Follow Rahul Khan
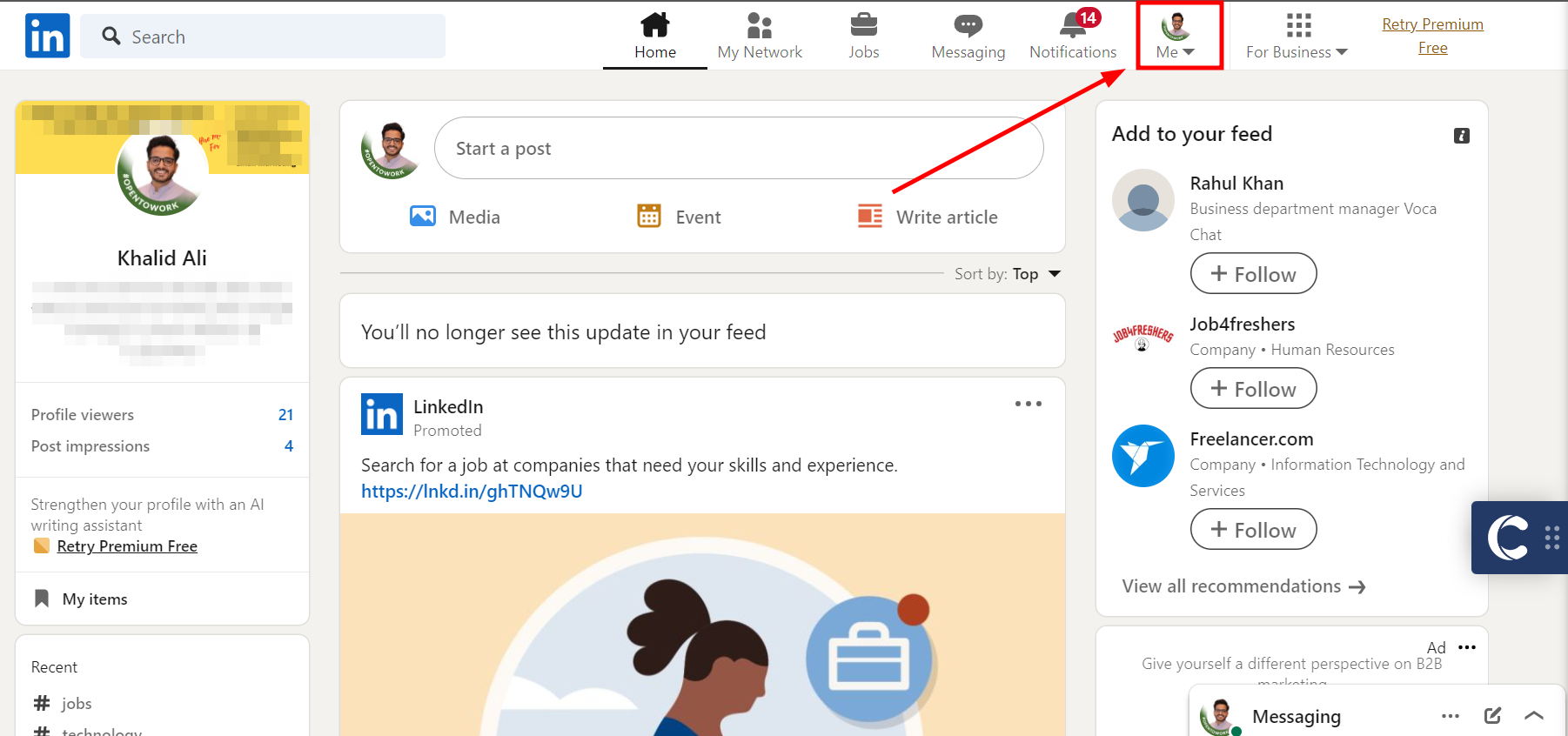1568x736 pixels. point(1253,274)
